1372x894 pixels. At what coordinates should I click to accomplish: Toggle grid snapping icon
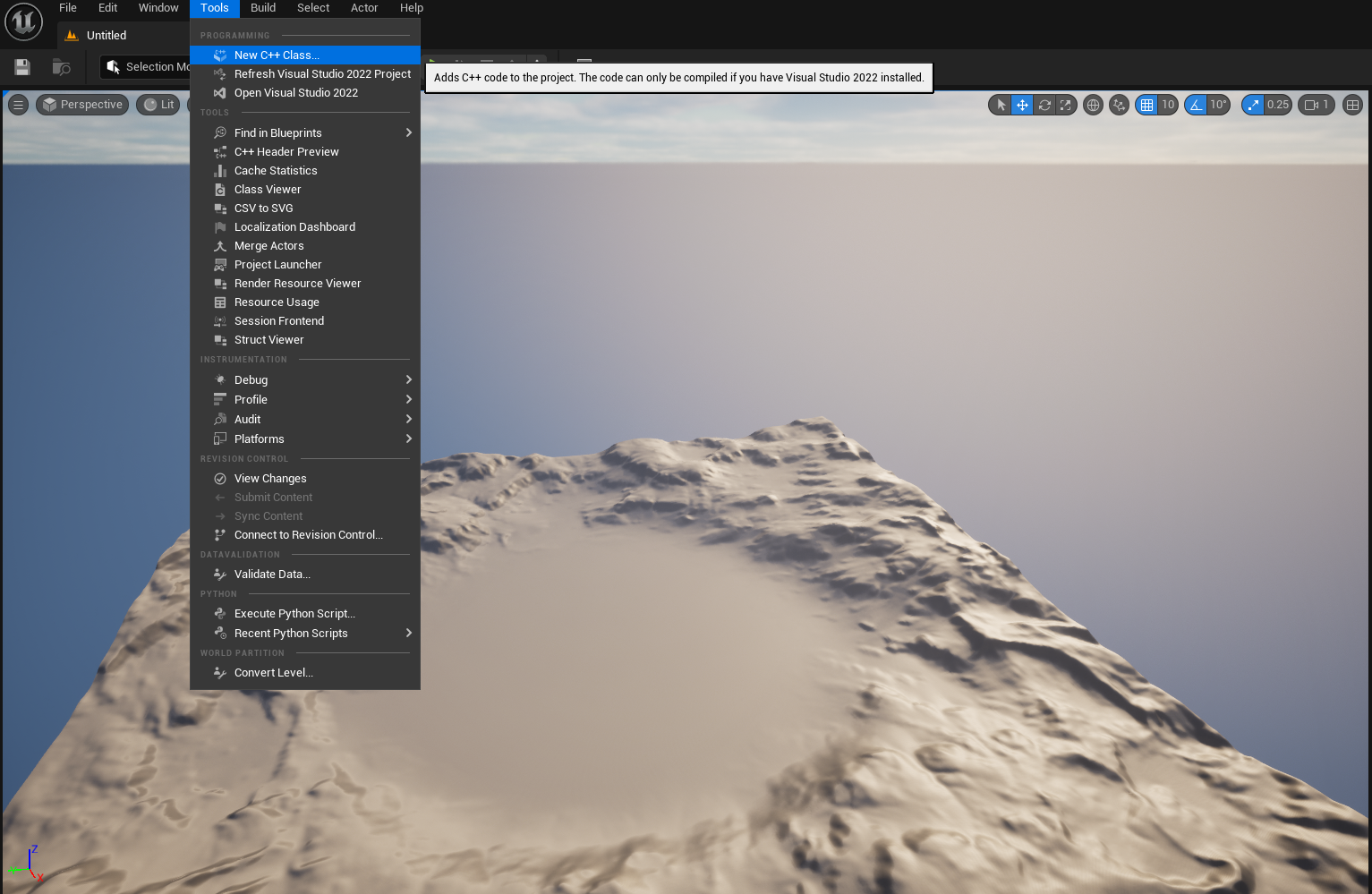point(1146,105)
